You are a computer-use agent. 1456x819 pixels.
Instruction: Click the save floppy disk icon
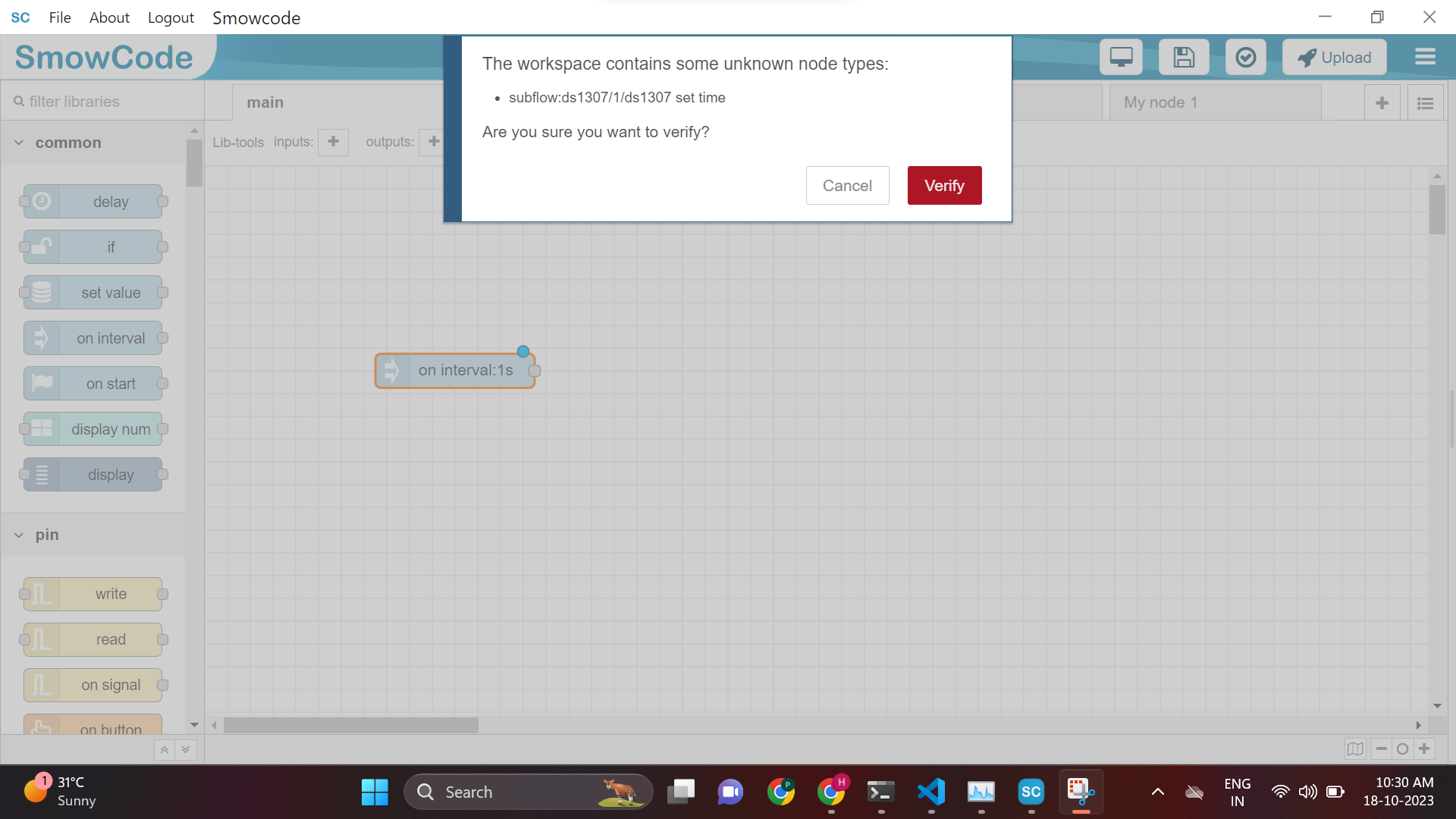tap(1184, 58)
